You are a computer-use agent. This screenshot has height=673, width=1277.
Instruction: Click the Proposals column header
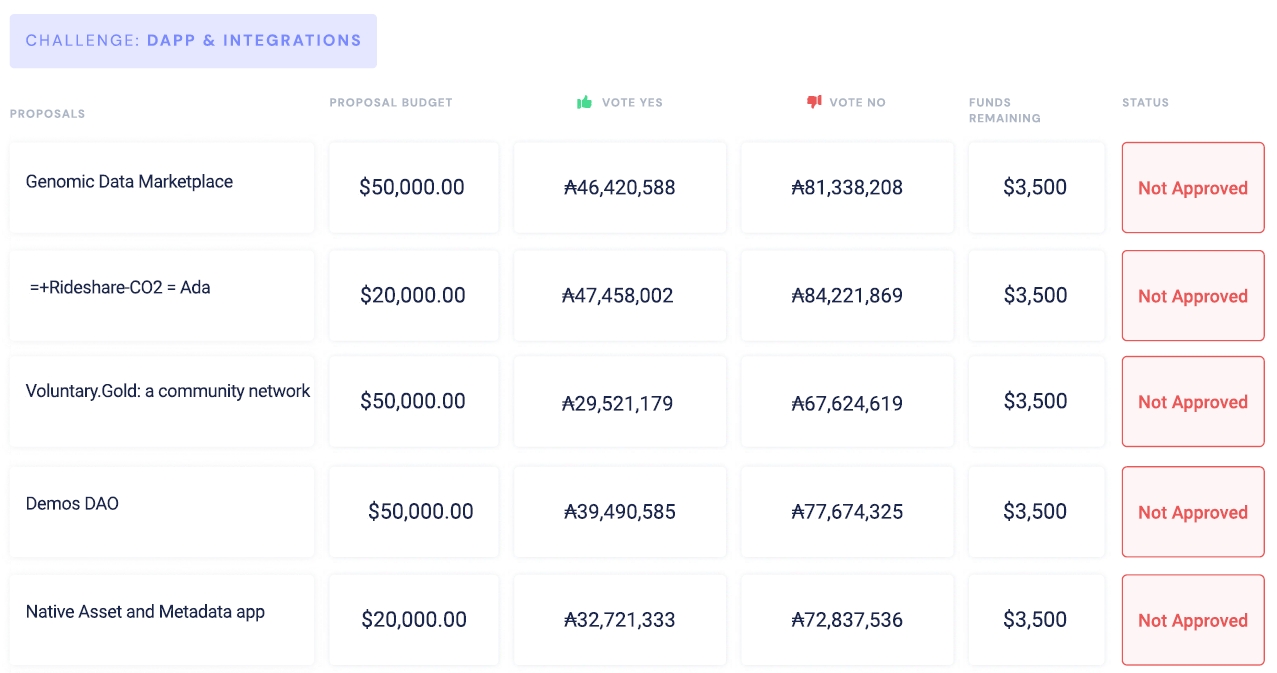(x=47, y=114)
